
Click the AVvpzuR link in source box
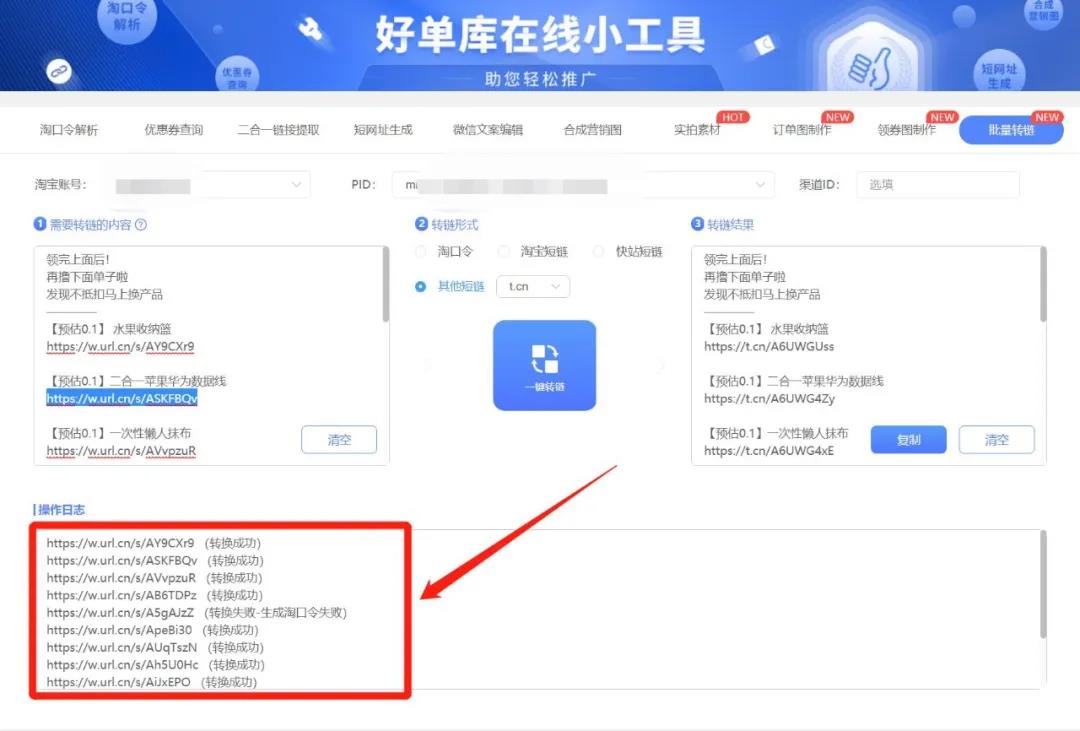click(121, 451)
